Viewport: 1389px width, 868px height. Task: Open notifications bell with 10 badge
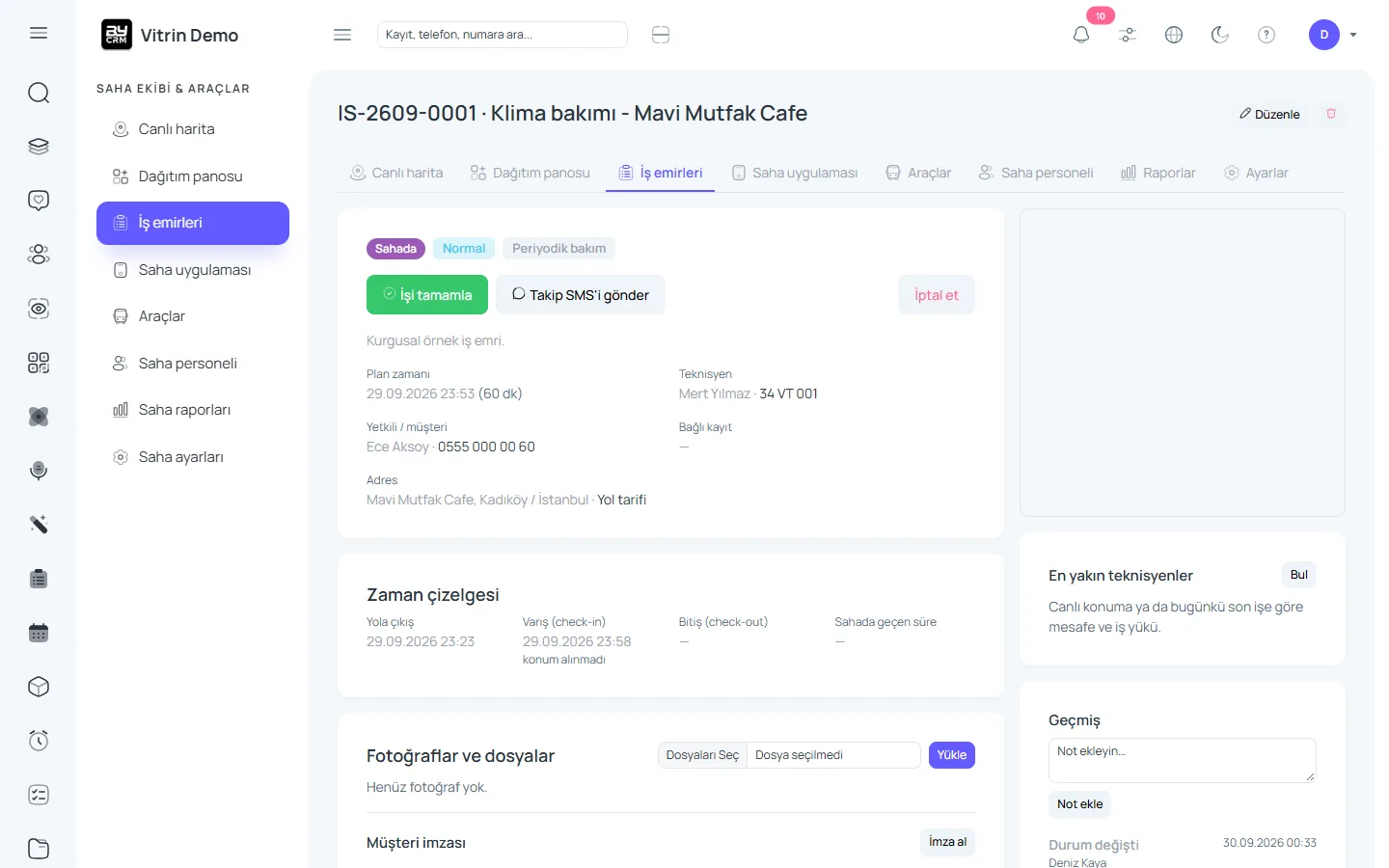pyautogui.click(x=1081, y=35)
